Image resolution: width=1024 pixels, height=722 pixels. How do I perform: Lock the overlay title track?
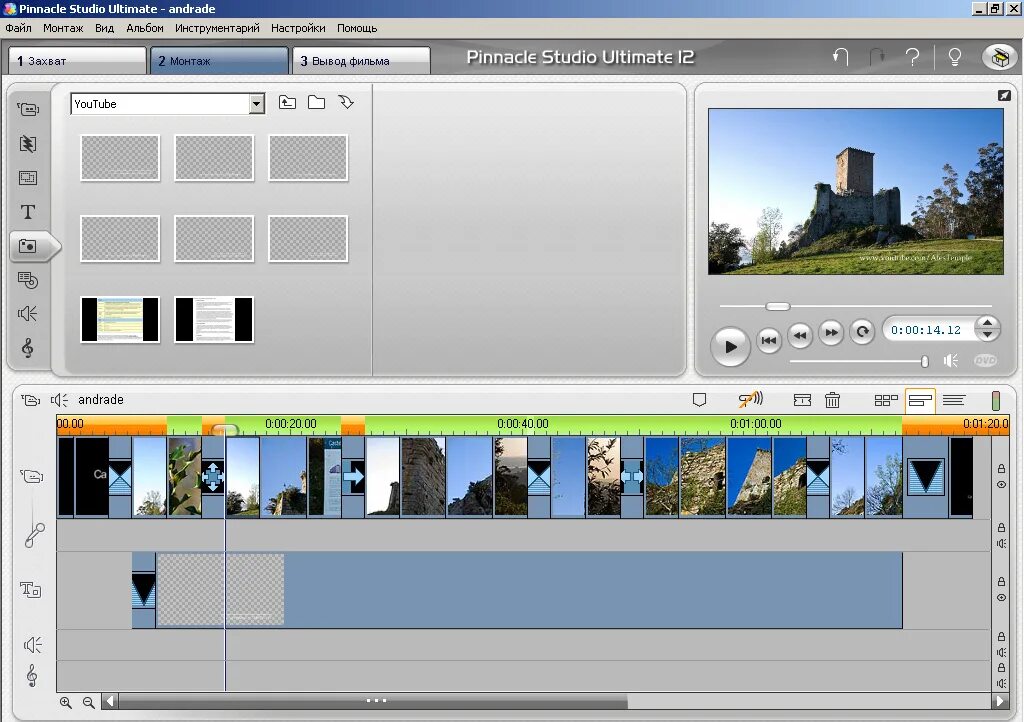[1001, 581]
